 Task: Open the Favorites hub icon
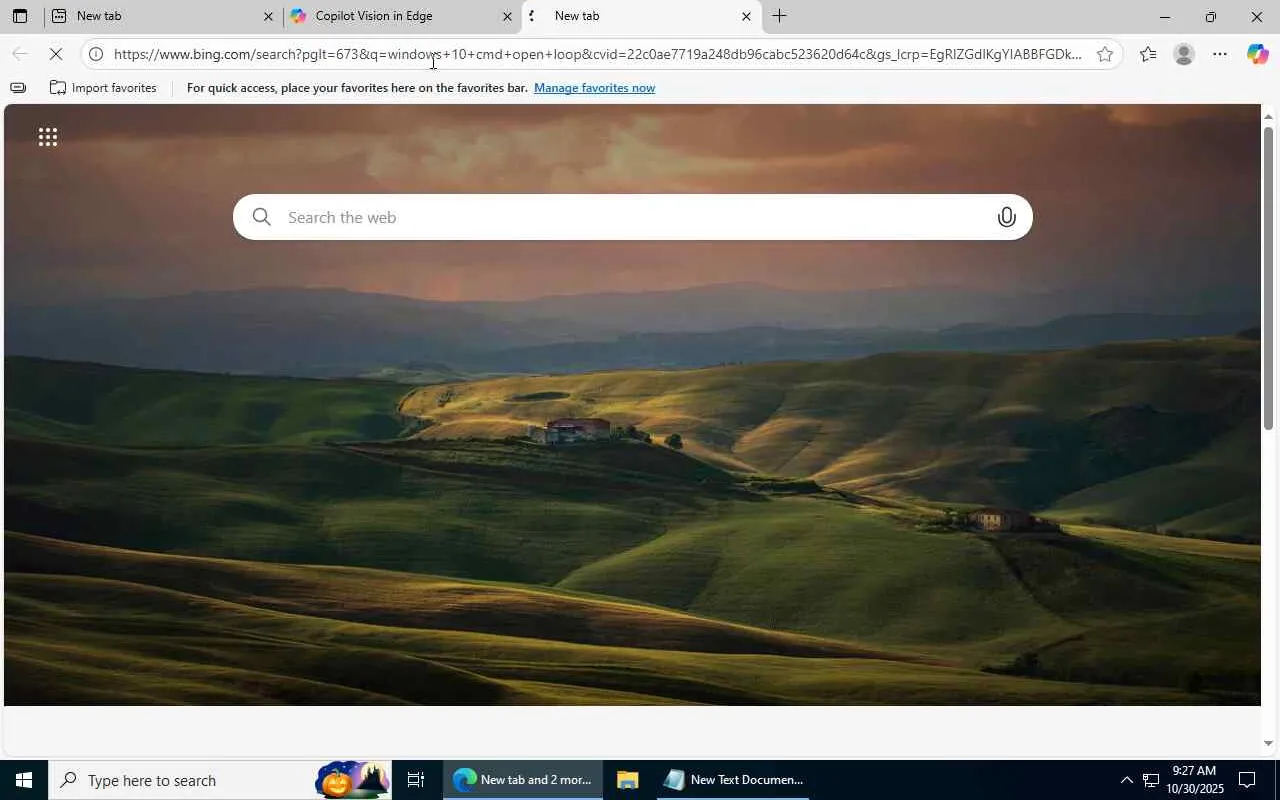1148,54
